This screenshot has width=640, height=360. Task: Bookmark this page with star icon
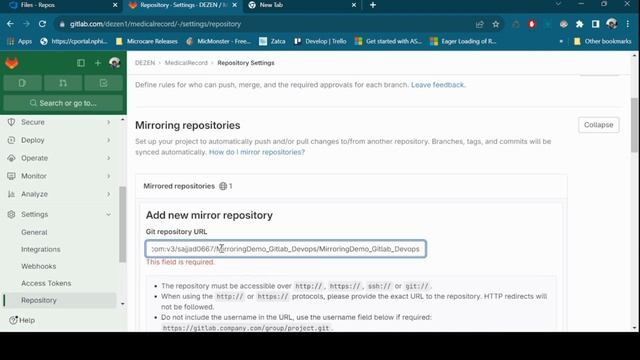[x=496, y=24]
